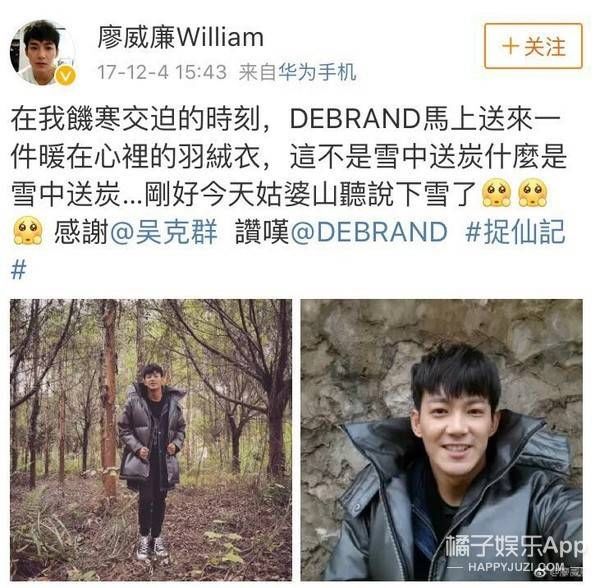Image resolution: width=600 pixels, height=588 pixels.
Task: Click the plus sign in follow button
Action: point(510,46)
